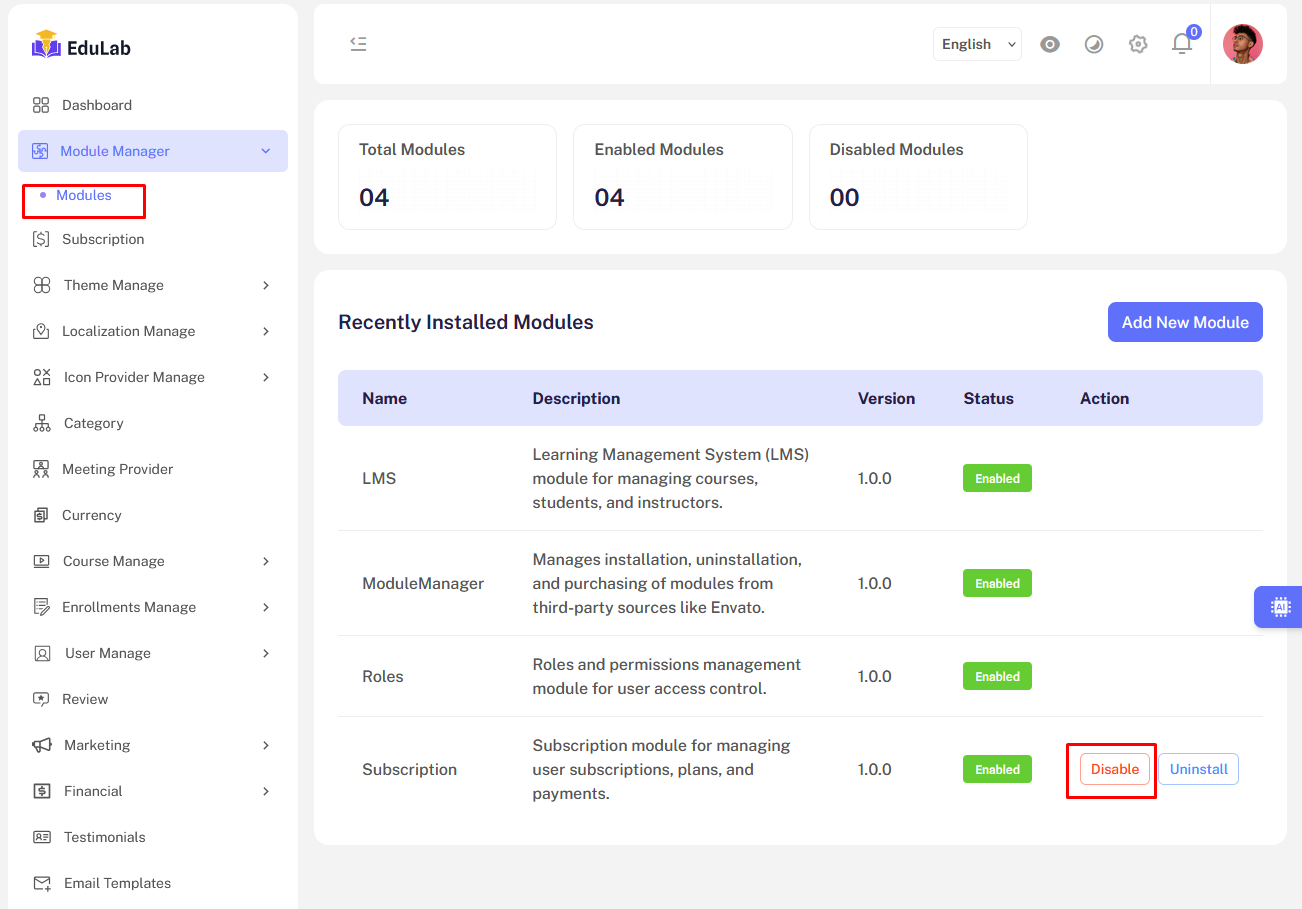Uninstall the Subscription module
The image size is (1302, 909).
tap(1198, 769)
